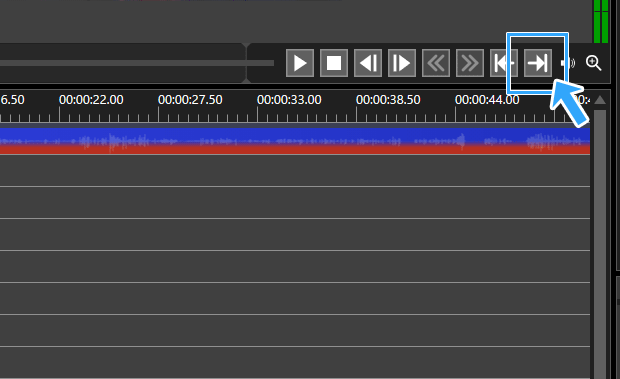Viewport: 620px width, 379px height.
Task: Click the 00:00:22.00 mark on the ruler
Action: [91, 100]
